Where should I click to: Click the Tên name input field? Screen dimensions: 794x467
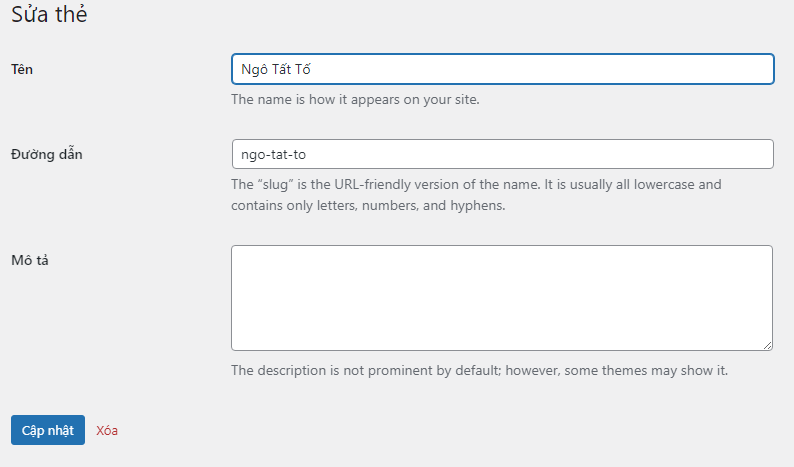tap(501, 69)
